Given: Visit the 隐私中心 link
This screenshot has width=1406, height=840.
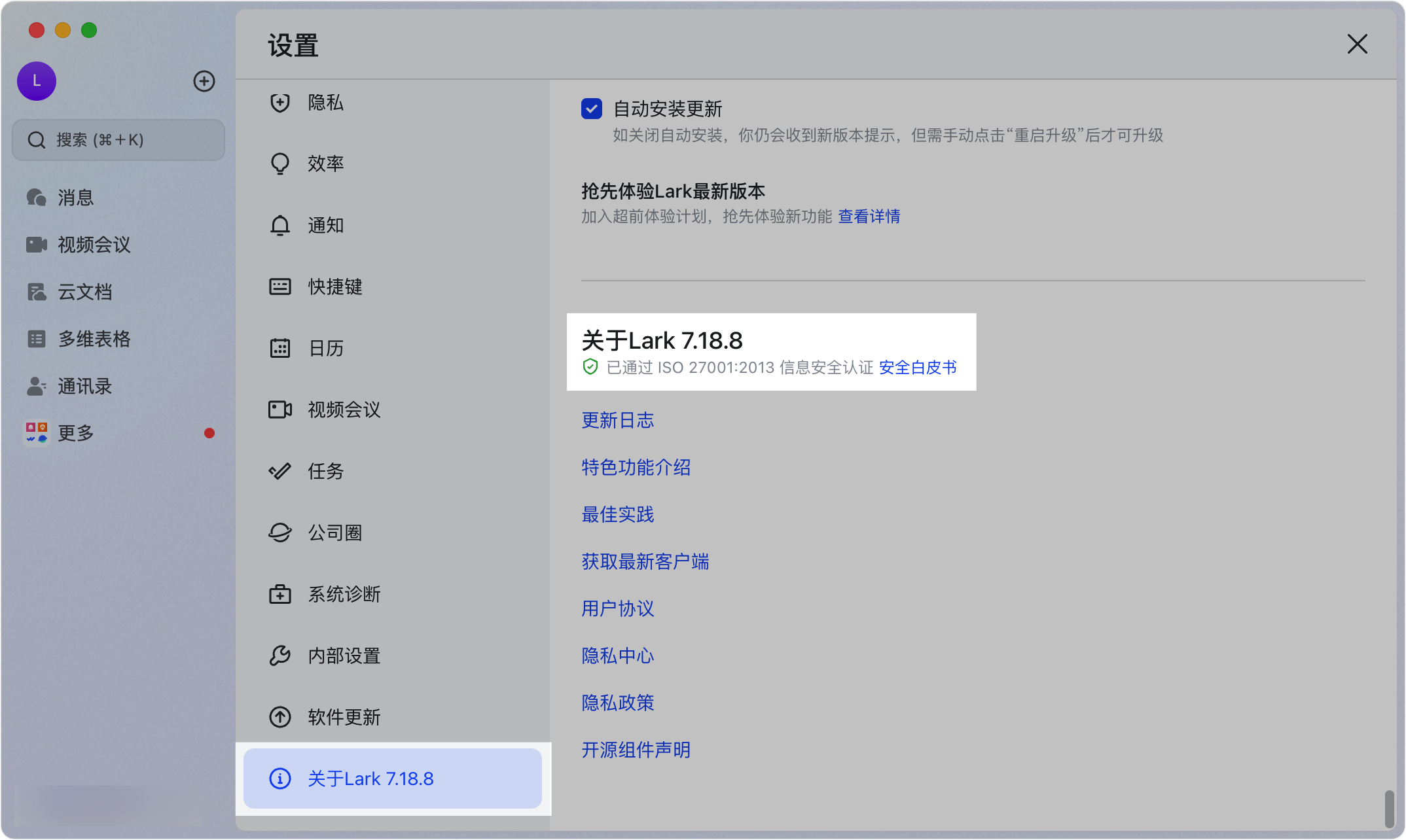Looking at the screenshot, I should 618,656.
